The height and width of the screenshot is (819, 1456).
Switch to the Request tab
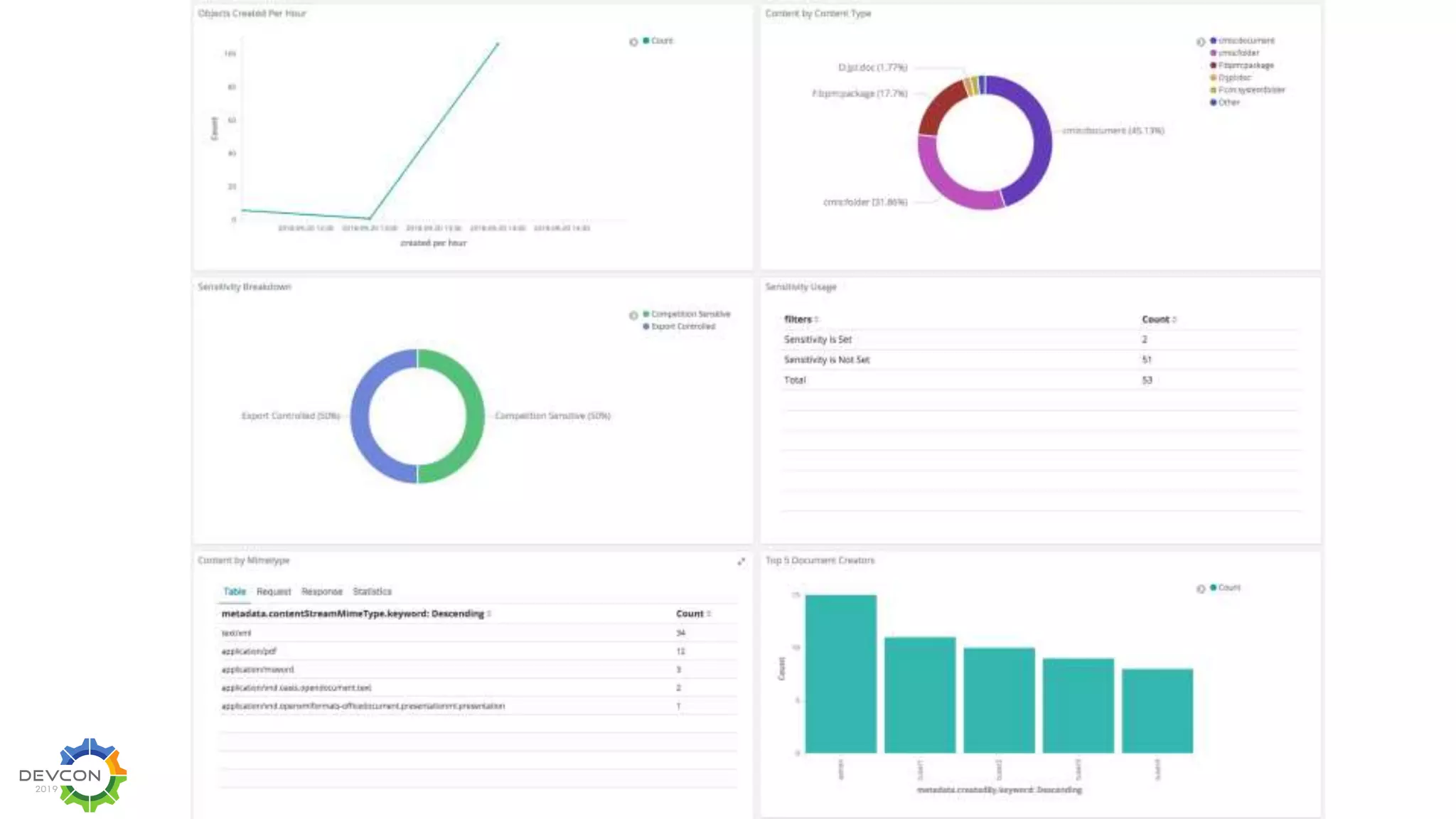tap(274, 591)
